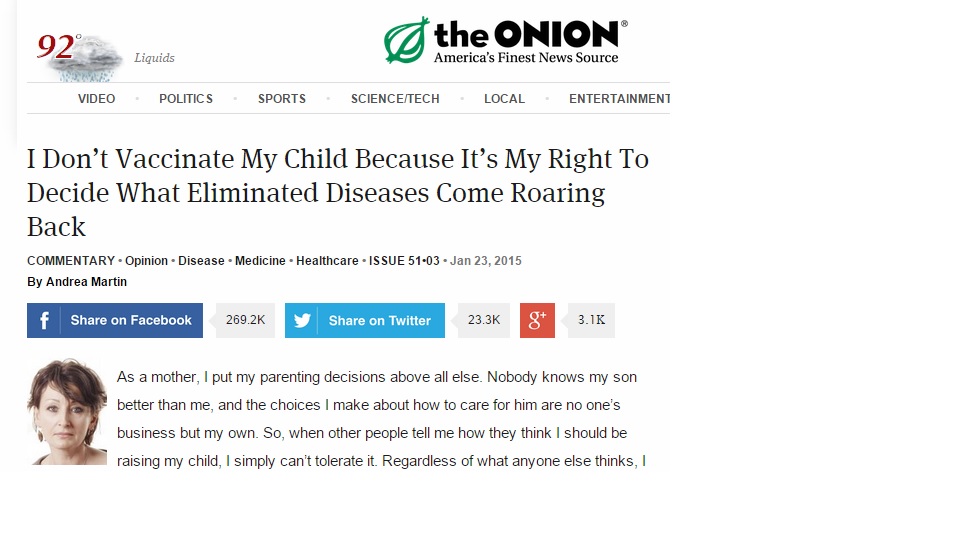Click the Twitter bird icon
This screenshot has height=540, width=960.
pos(303,321)
